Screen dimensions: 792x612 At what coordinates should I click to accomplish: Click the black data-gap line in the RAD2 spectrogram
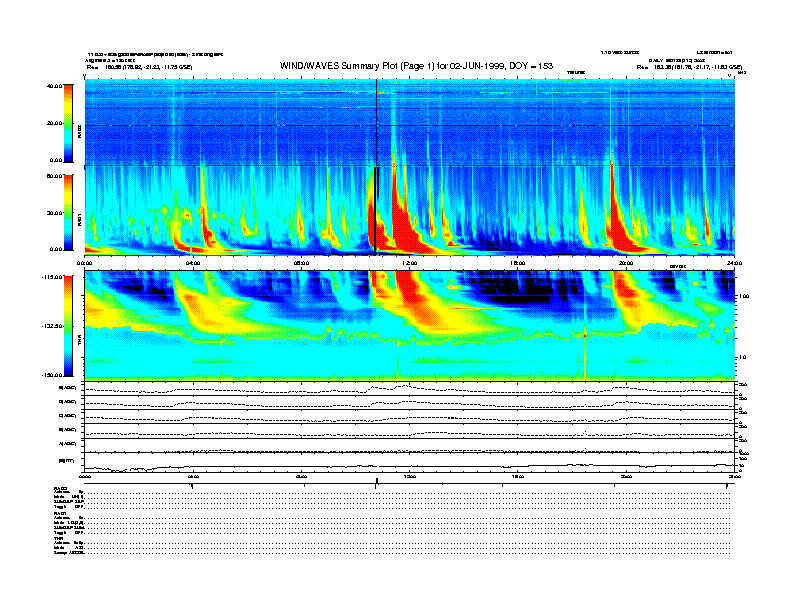376,122
